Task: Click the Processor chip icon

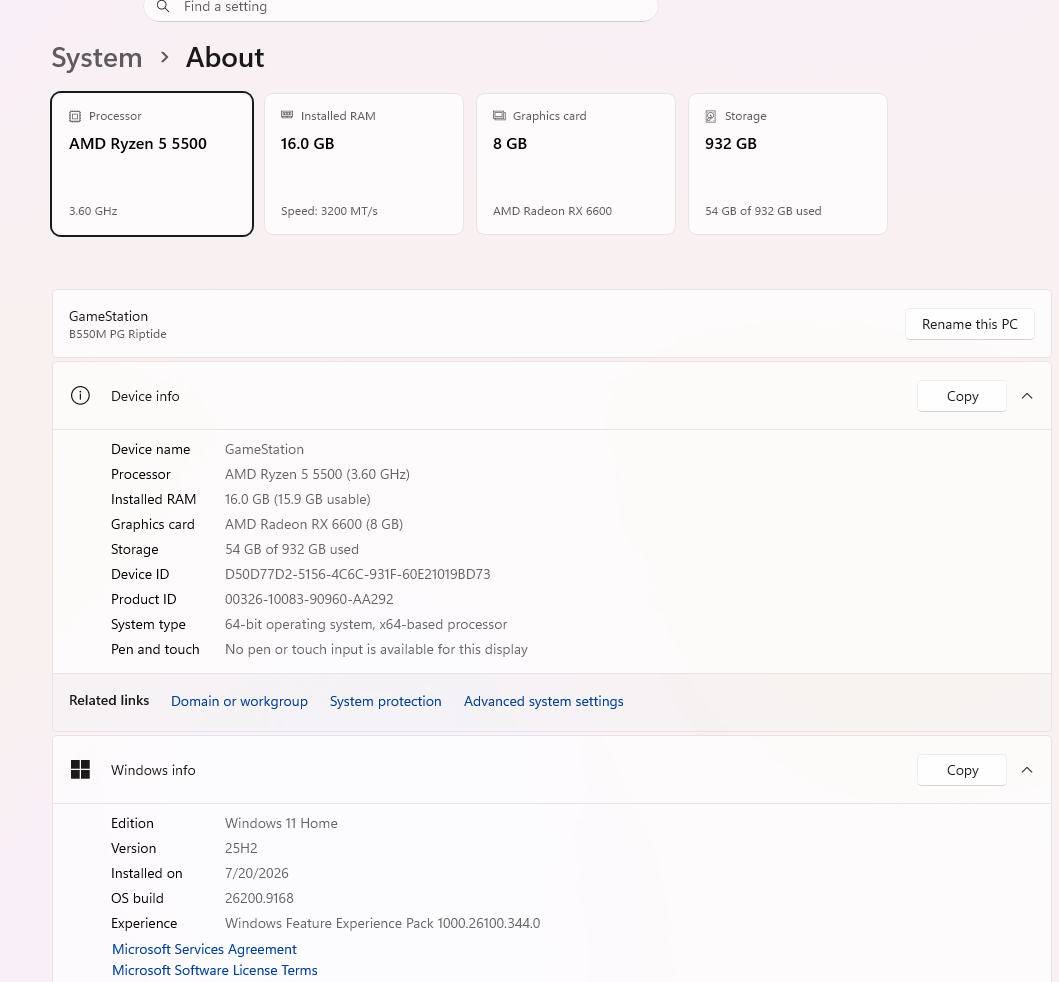Action: point(75,116)
